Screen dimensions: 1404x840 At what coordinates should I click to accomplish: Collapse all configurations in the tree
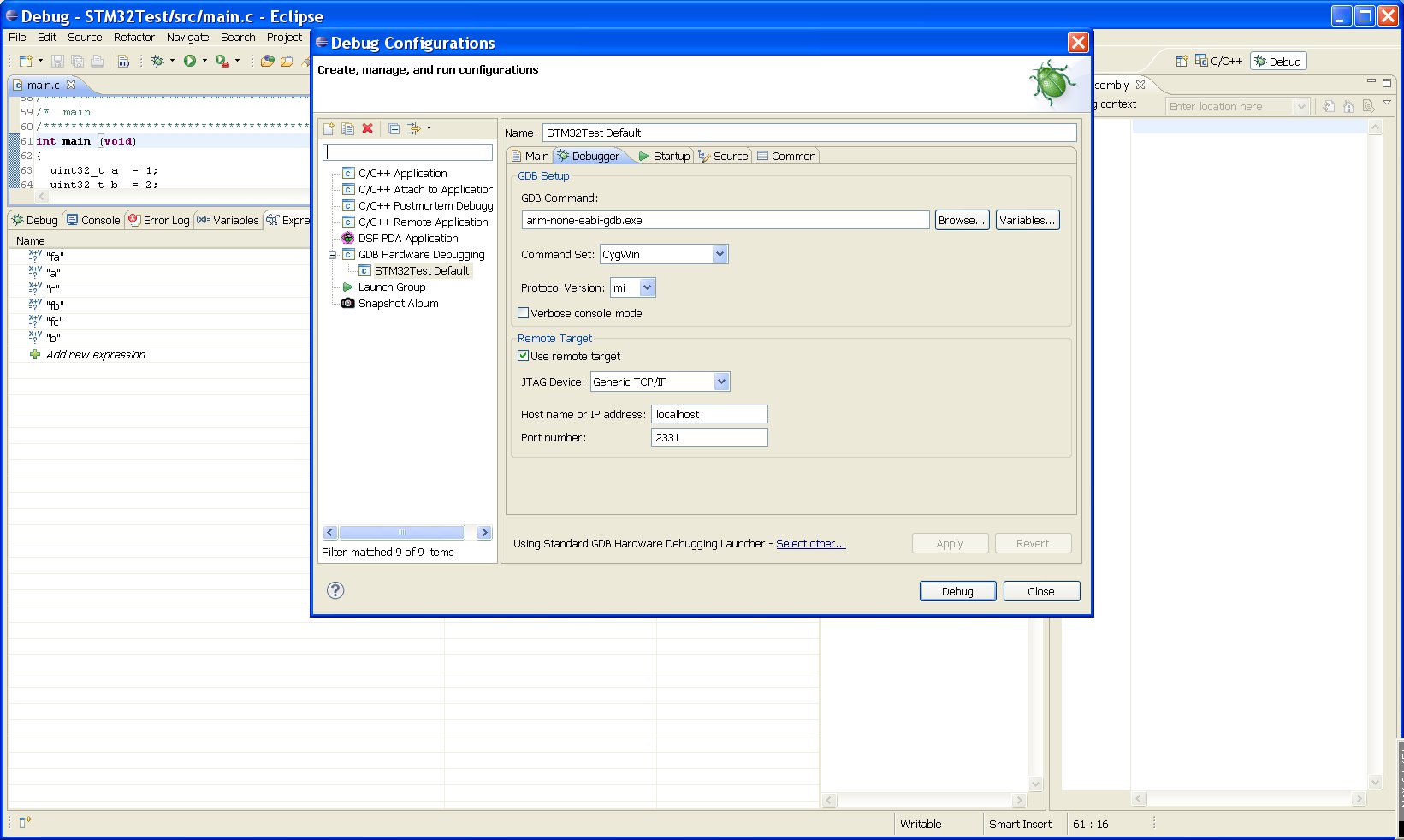[394, 128]
